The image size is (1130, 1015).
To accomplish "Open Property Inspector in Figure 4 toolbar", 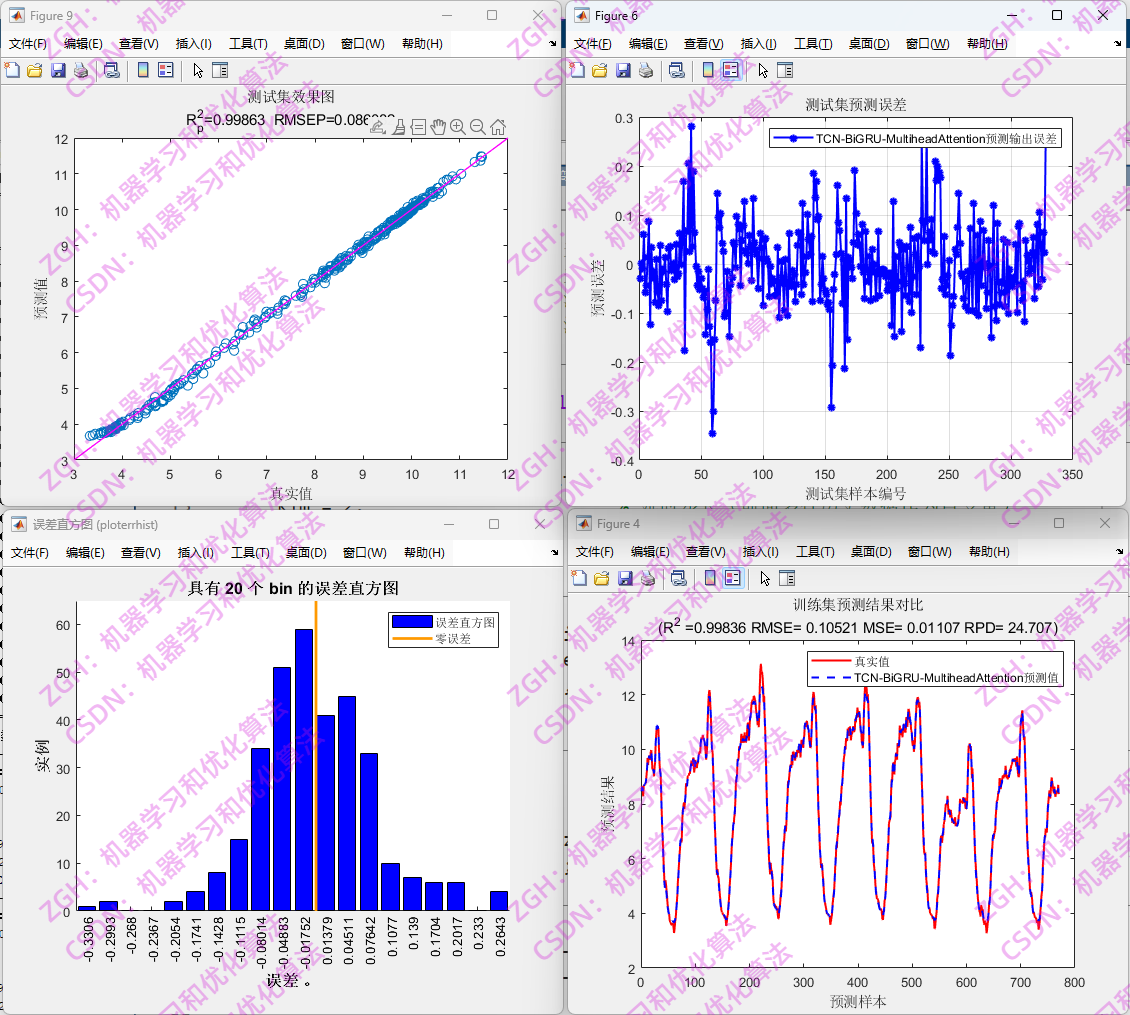I will click(x=787, y=578).
